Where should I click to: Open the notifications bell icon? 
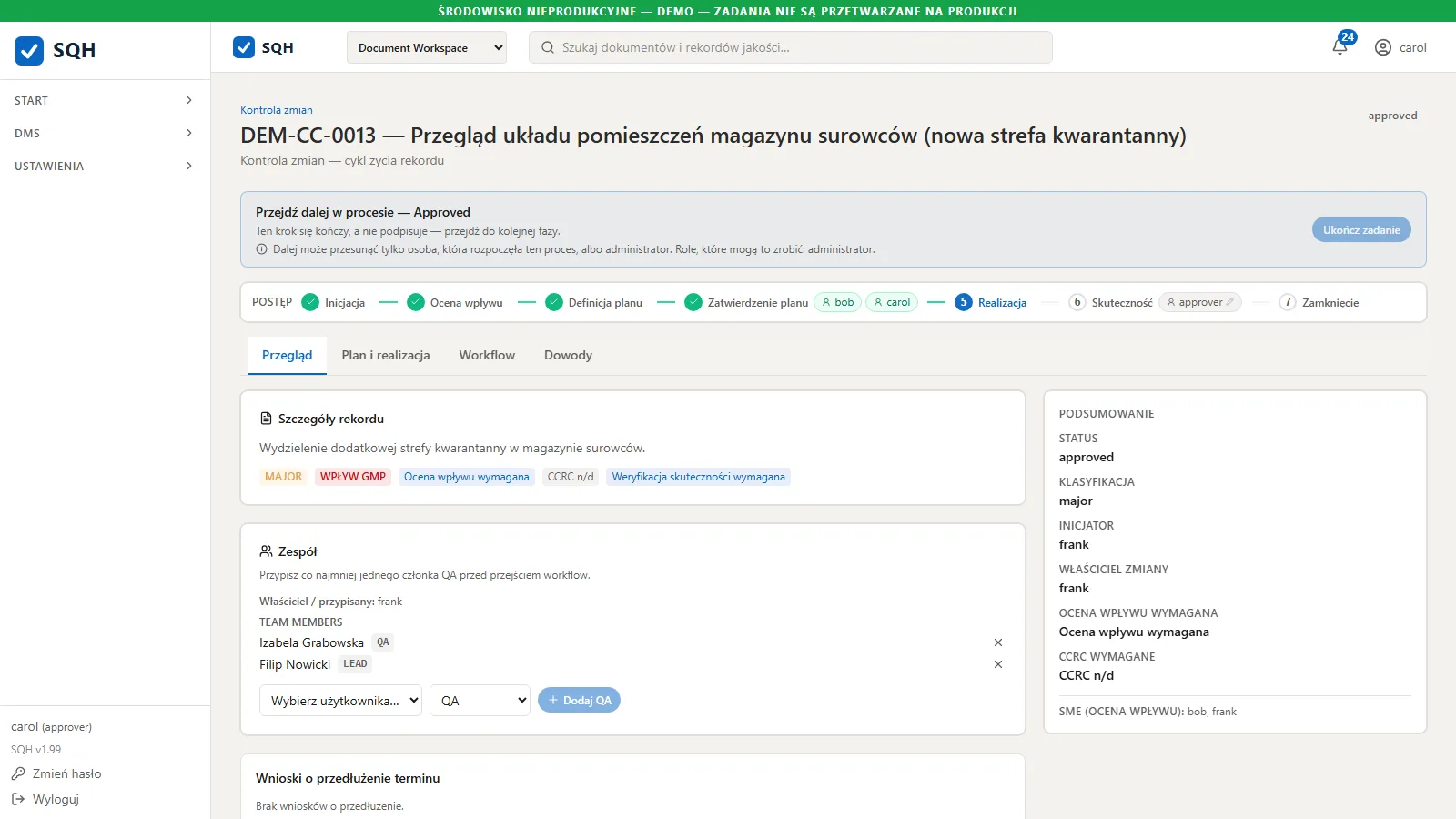click(1340, 47)
